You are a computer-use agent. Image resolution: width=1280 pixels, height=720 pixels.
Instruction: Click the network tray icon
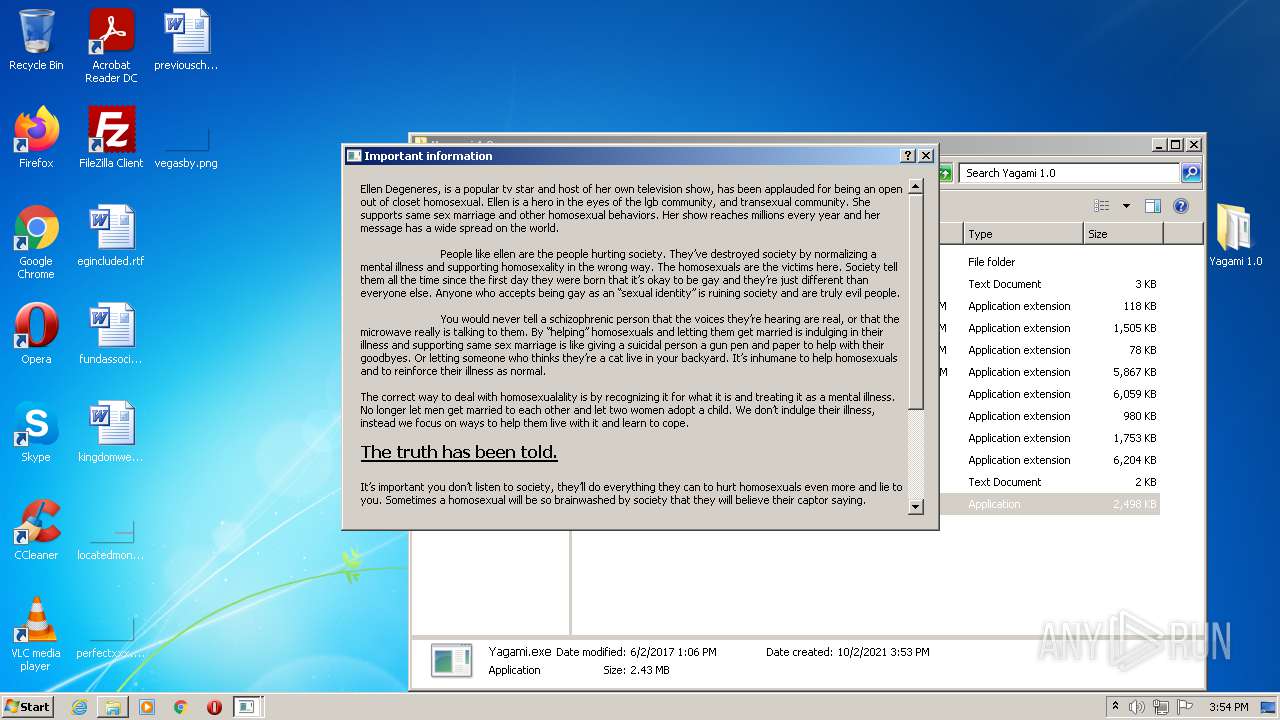click(1161, 707)
